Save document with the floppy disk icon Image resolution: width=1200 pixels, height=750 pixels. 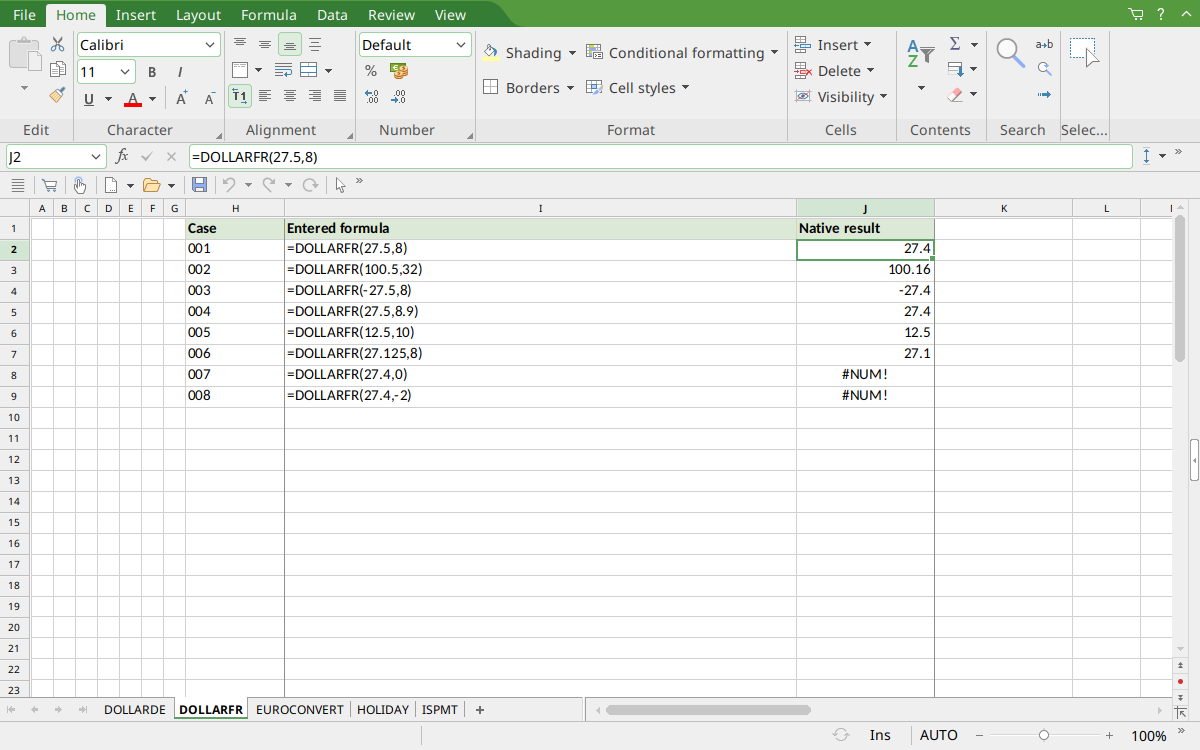(x=199, y=185)
